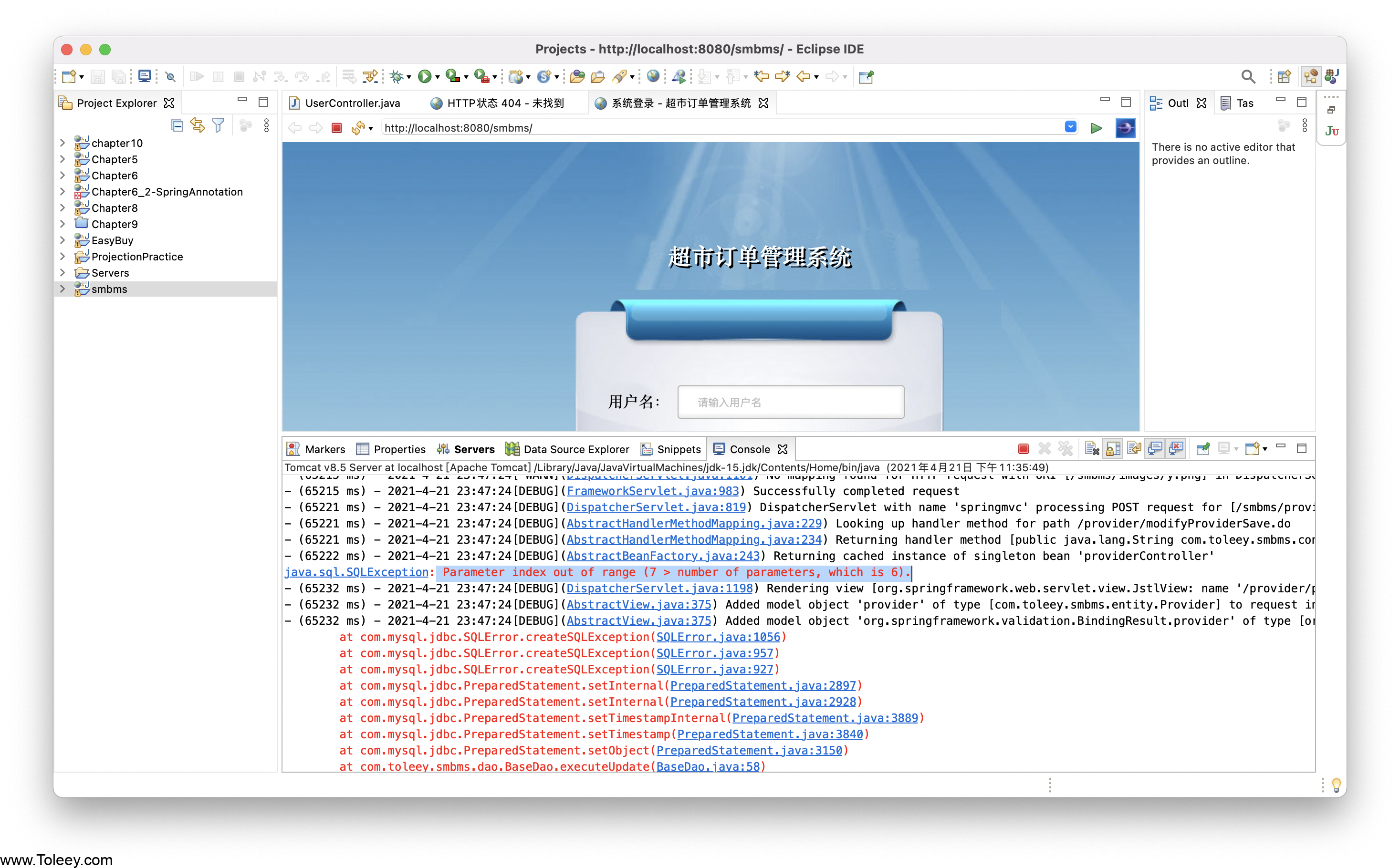
Task: Open the DispatcherServlet.java:1198 link
Action: [x=659, y=589]
